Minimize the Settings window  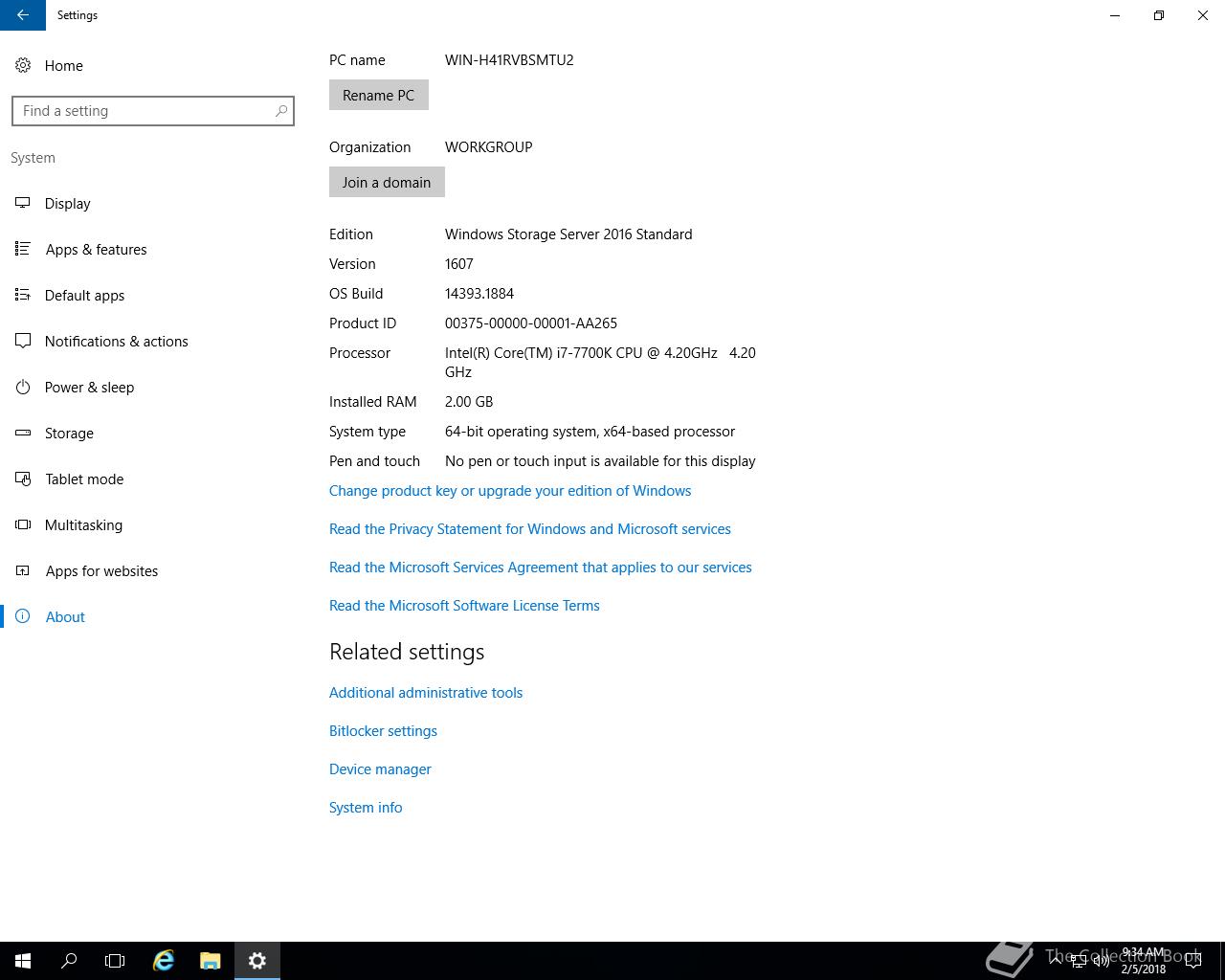click(x=1115, y=15)
